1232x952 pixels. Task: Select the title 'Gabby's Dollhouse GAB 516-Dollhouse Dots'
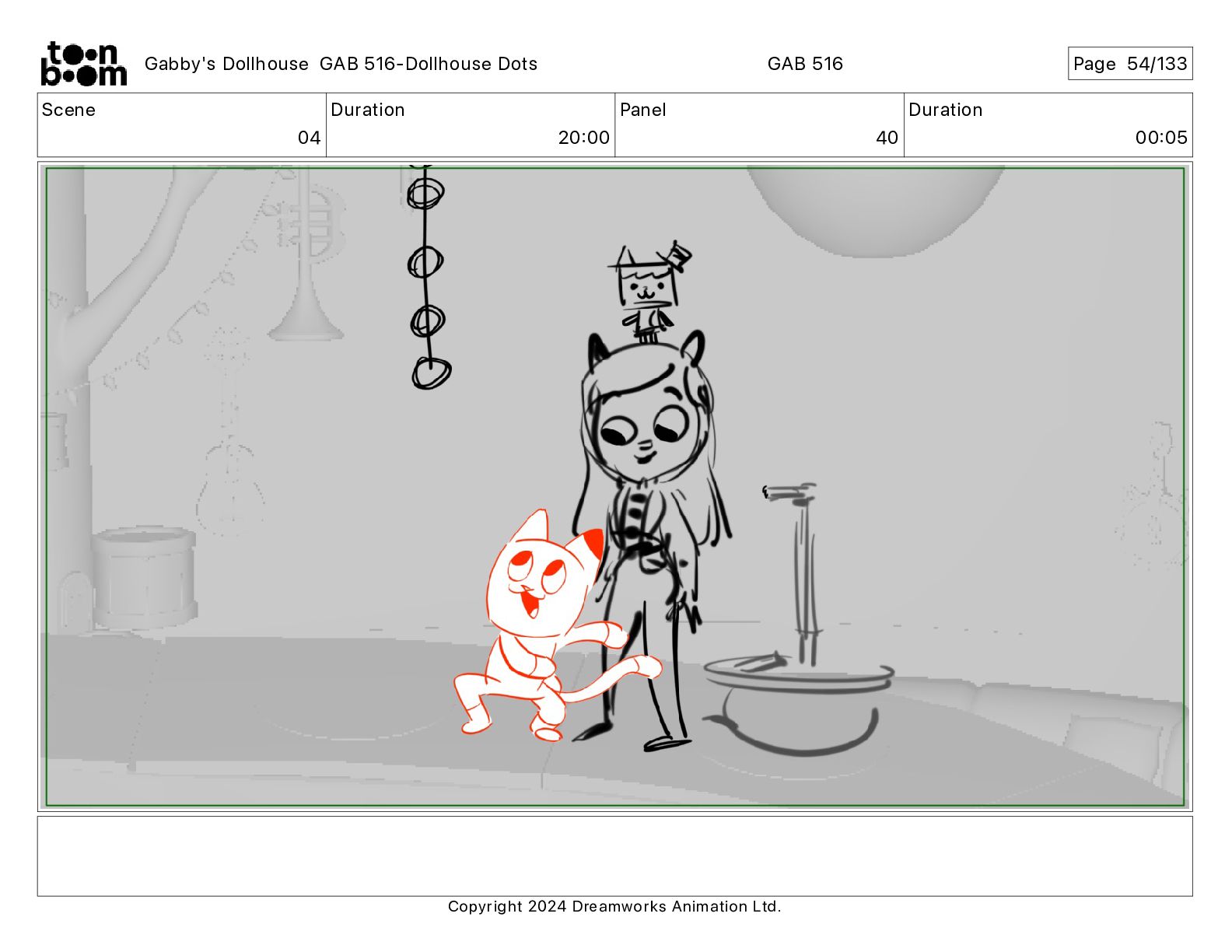tap(341, 64)
